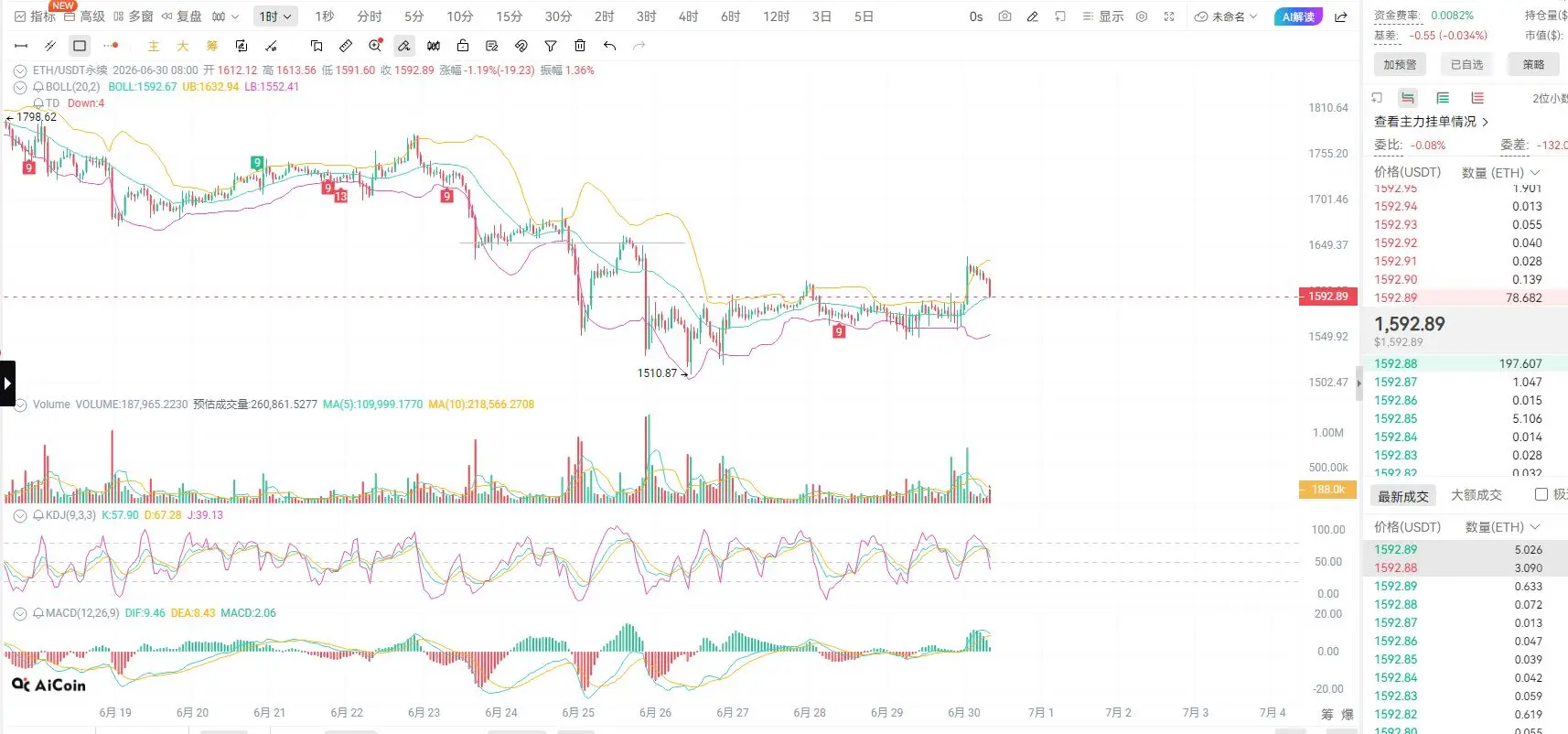1568x734 pixels.
Task: Collapse the right panel via edge handle
Action: [1359, 383]
